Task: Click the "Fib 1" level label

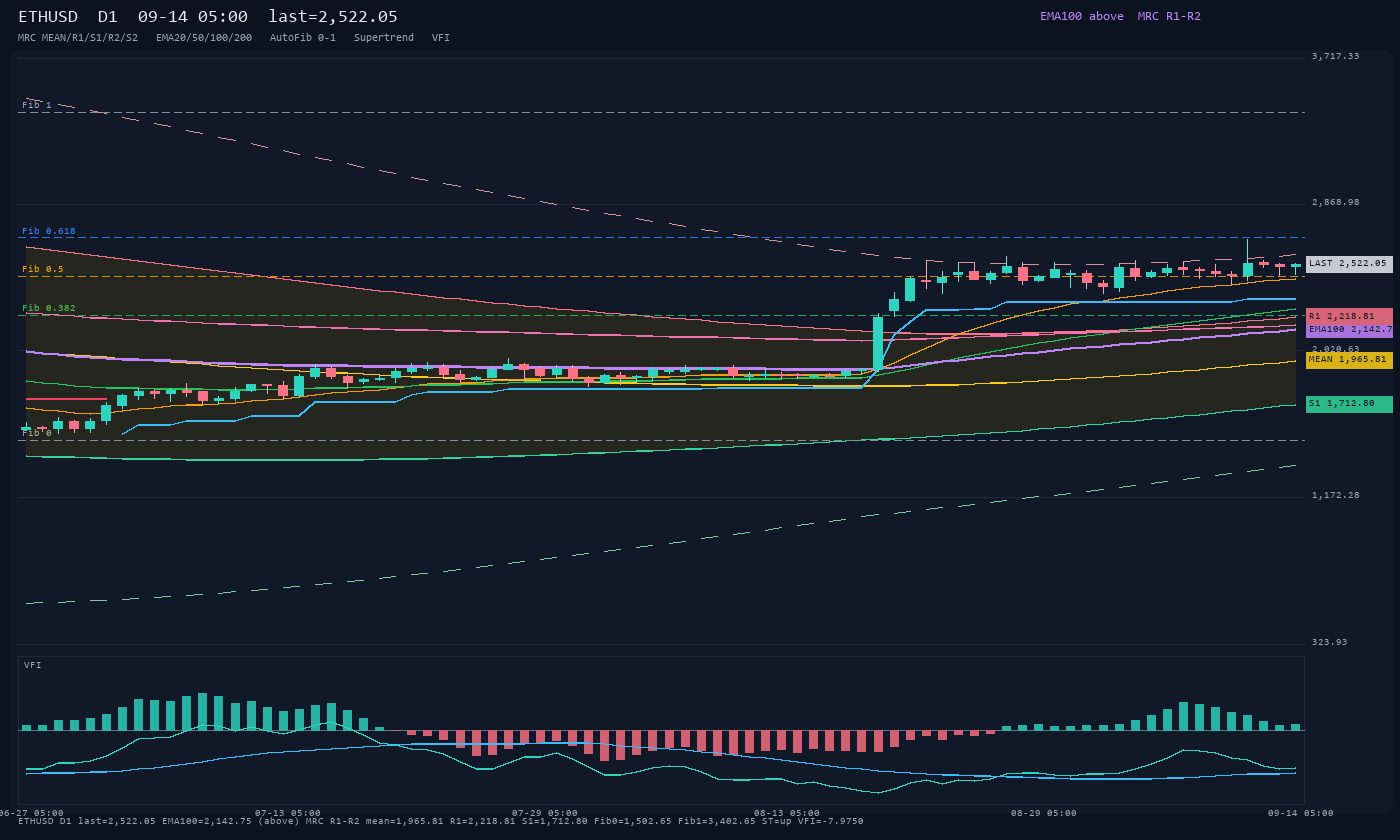Action: [37, 105]
